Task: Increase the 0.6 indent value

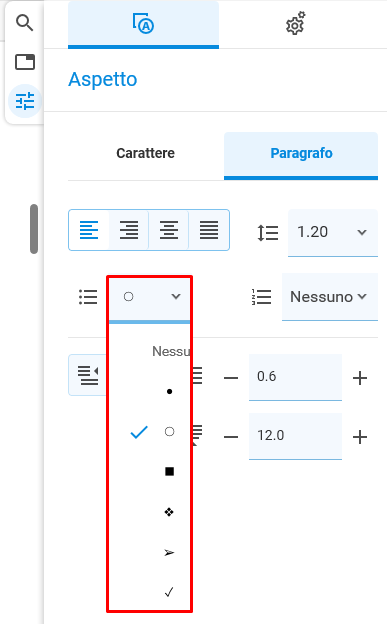Action: tap(360, 378)
